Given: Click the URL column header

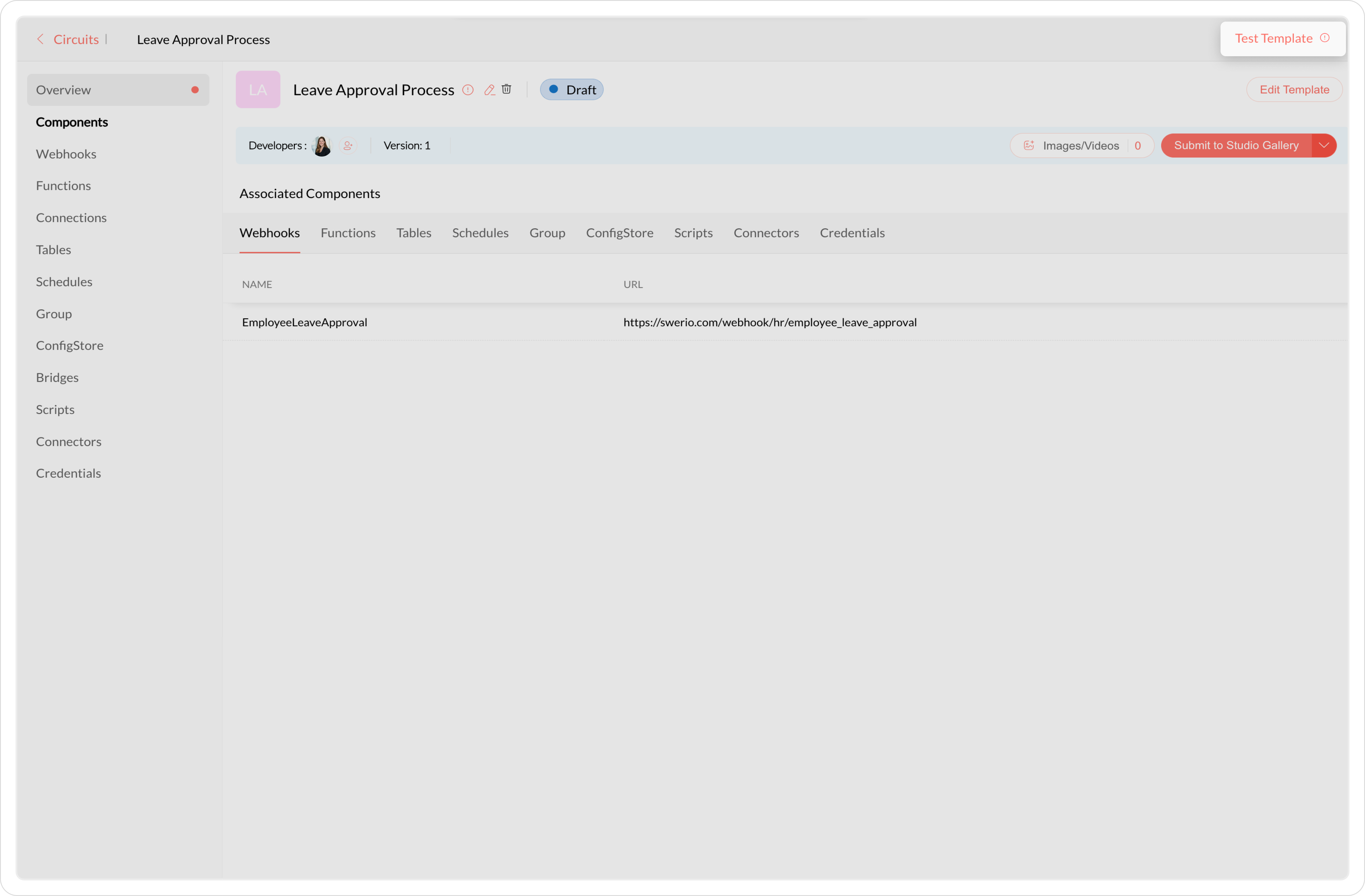Looking at the screenshot, I should [633, 284].
